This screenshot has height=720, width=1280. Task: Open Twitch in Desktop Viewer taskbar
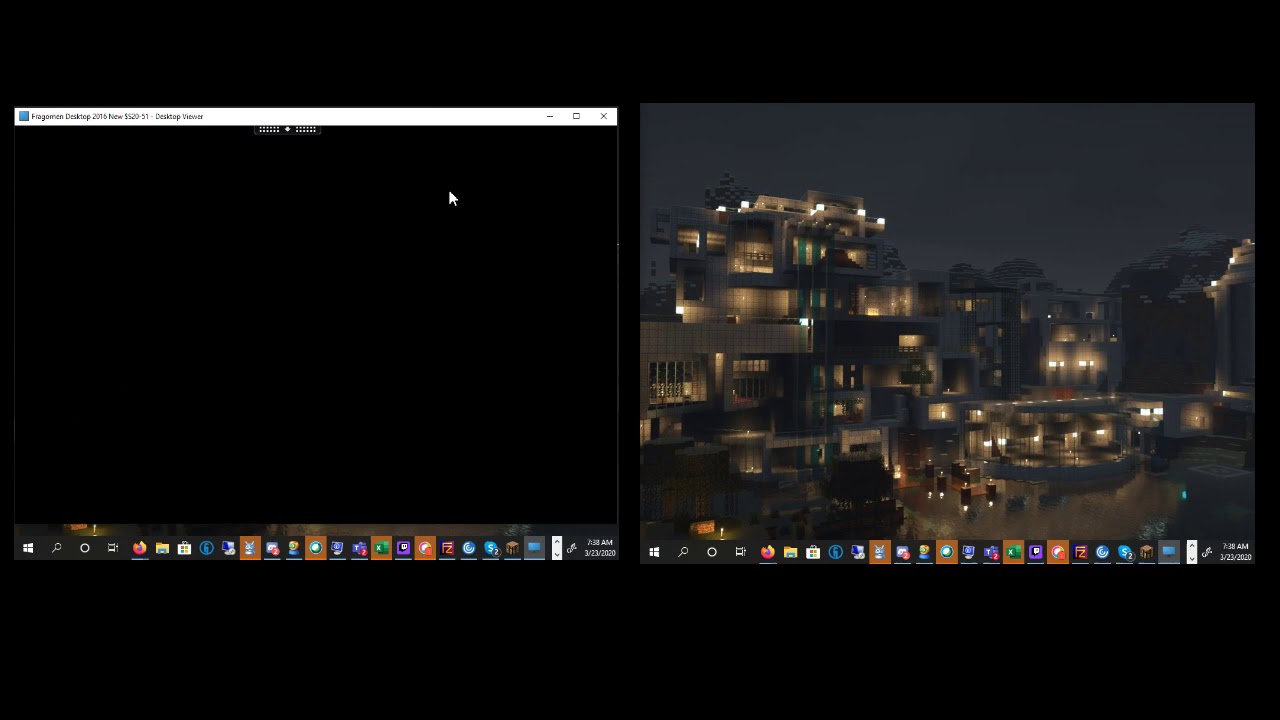pyautogui.click(x=403, y=548)
